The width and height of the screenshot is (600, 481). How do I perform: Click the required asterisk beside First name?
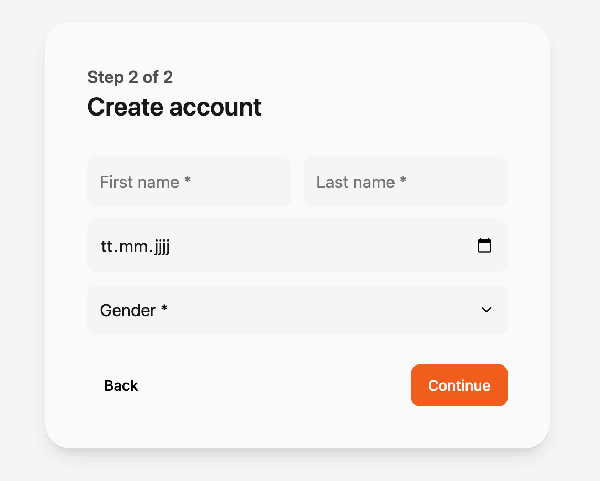187,182
